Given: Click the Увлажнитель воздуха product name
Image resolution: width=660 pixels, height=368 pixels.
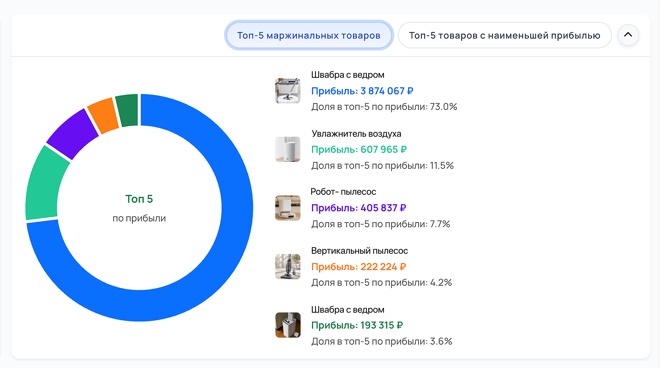Looking at the screenshot, I should point(356,133).
